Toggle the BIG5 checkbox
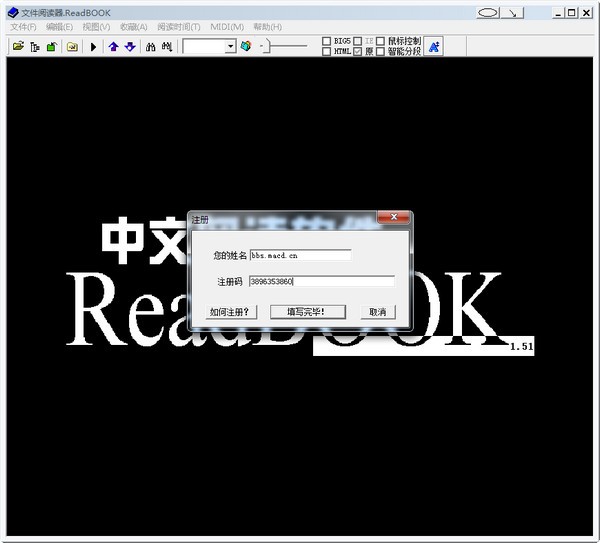The width and height of the screenshot is (600, 543). click(x=326, y=41)
